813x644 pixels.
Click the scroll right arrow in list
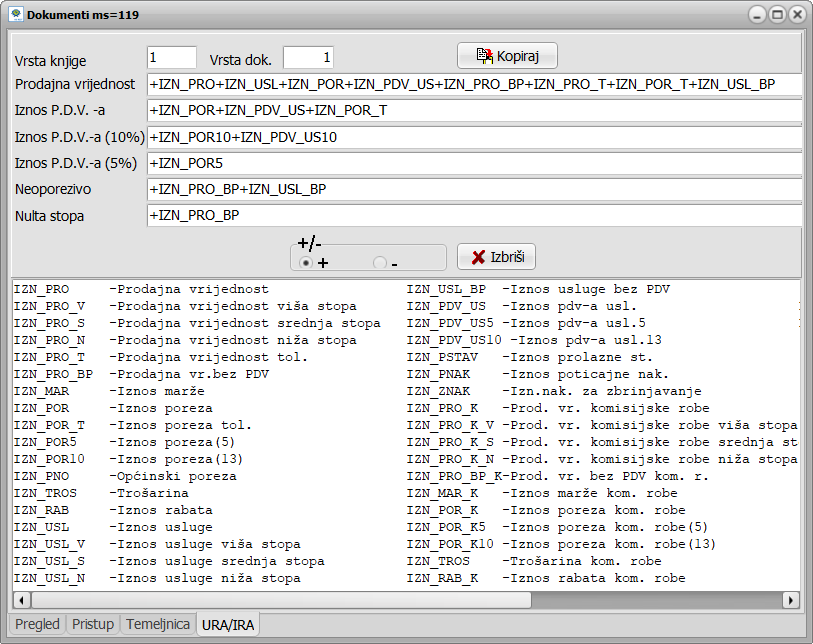790,600
